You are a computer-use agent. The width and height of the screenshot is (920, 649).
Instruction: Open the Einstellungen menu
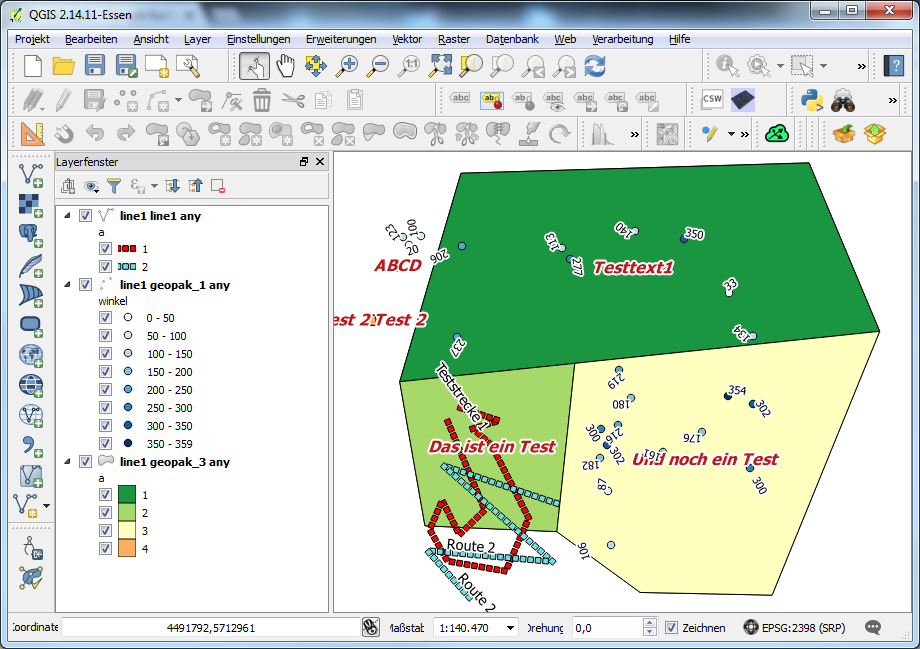click(258, 39)
